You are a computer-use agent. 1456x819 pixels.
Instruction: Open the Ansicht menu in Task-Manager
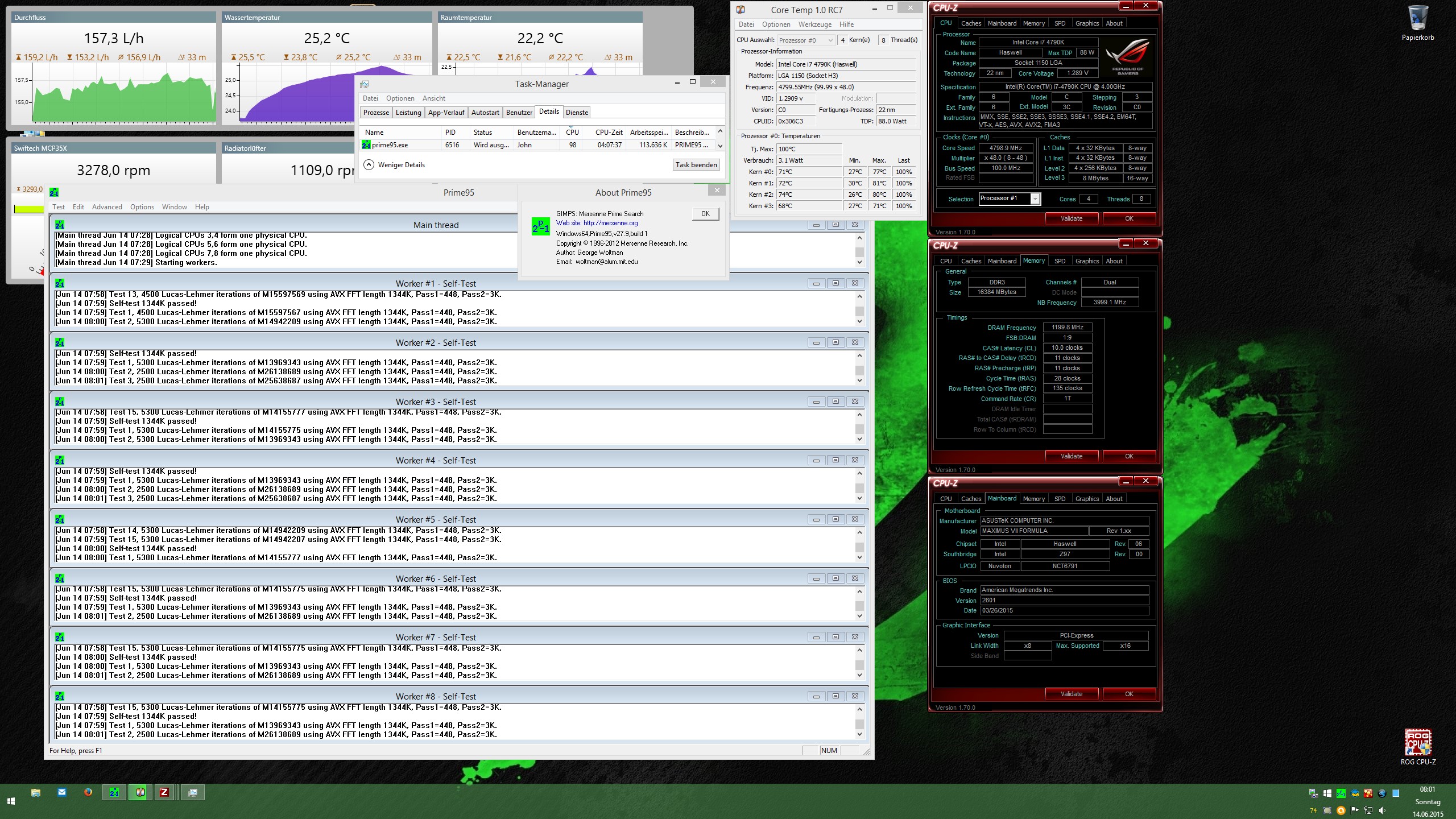(434, 98)
